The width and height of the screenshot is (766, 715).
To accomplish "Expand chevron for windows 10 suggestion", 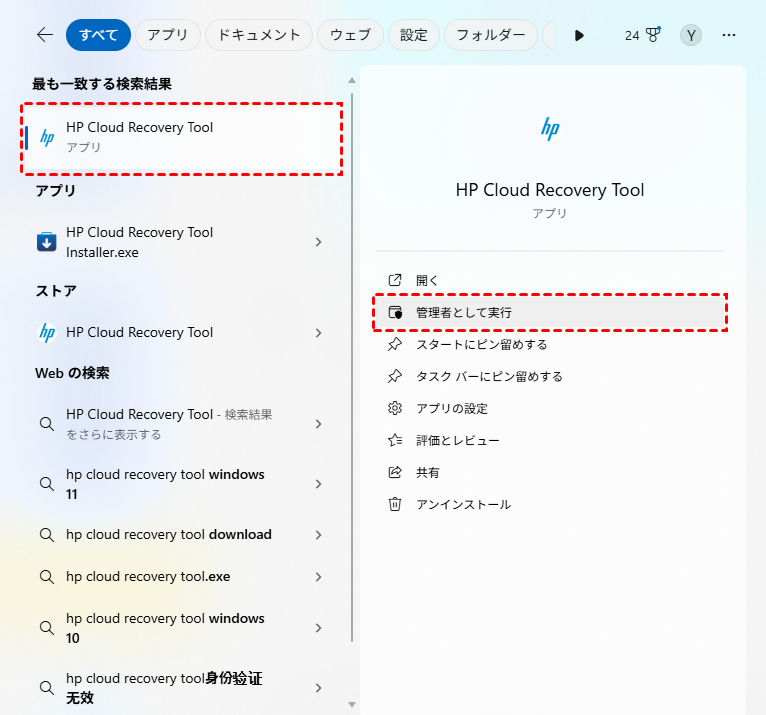I will pyautogui.click(x=319, y=628).
